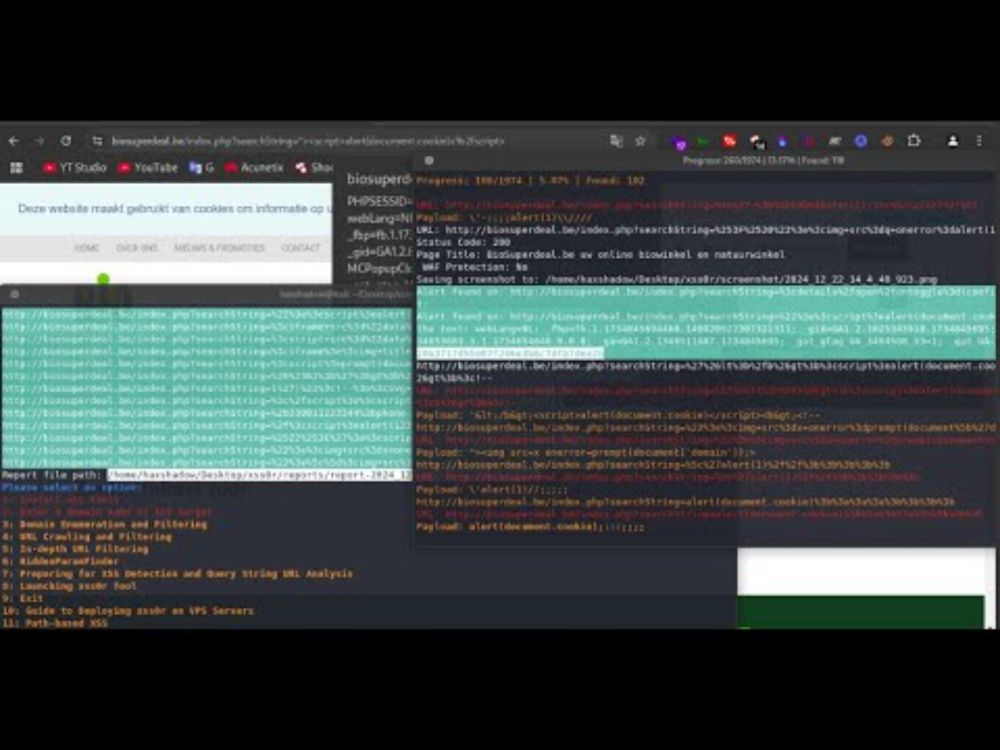Open the blue flame-shaped extension icon

783,141
